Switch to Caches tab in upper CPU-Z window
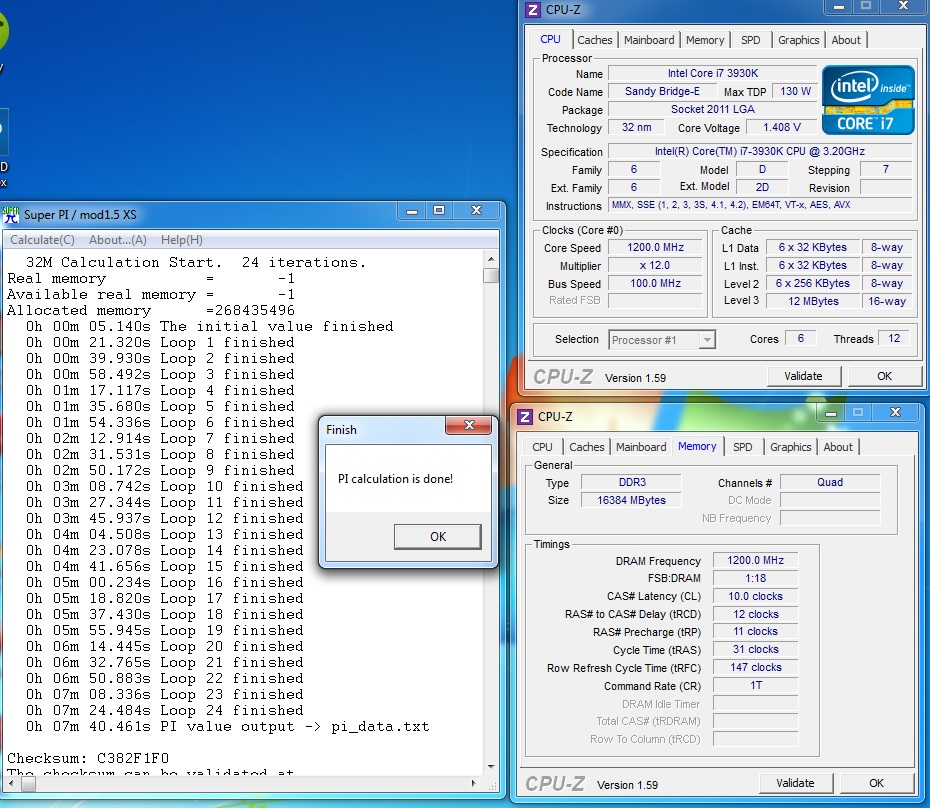The image size is (930, 808). point(594,40)
